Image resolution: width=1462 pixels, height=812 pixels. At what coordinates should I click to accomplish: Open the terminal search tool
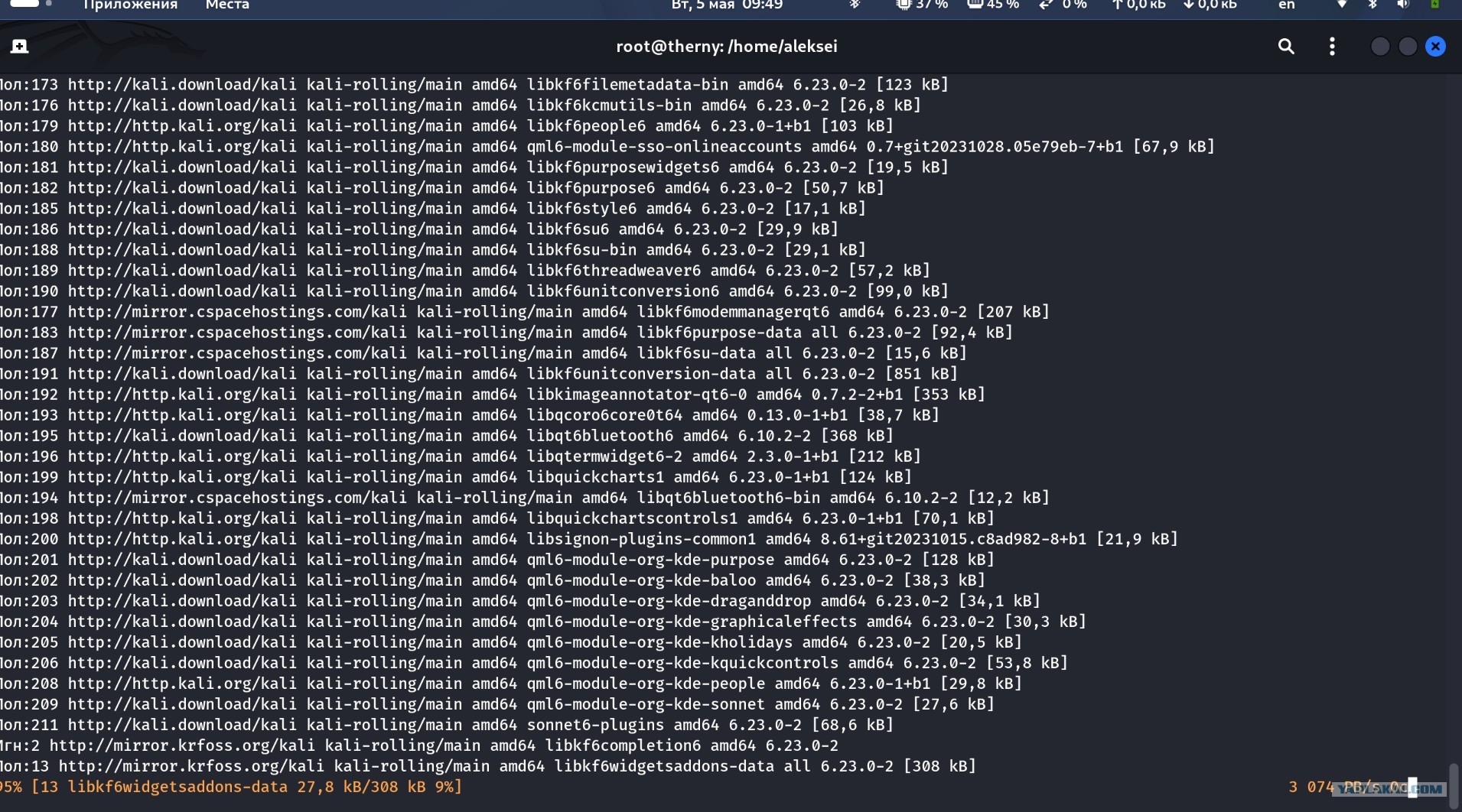(1286, 47)
